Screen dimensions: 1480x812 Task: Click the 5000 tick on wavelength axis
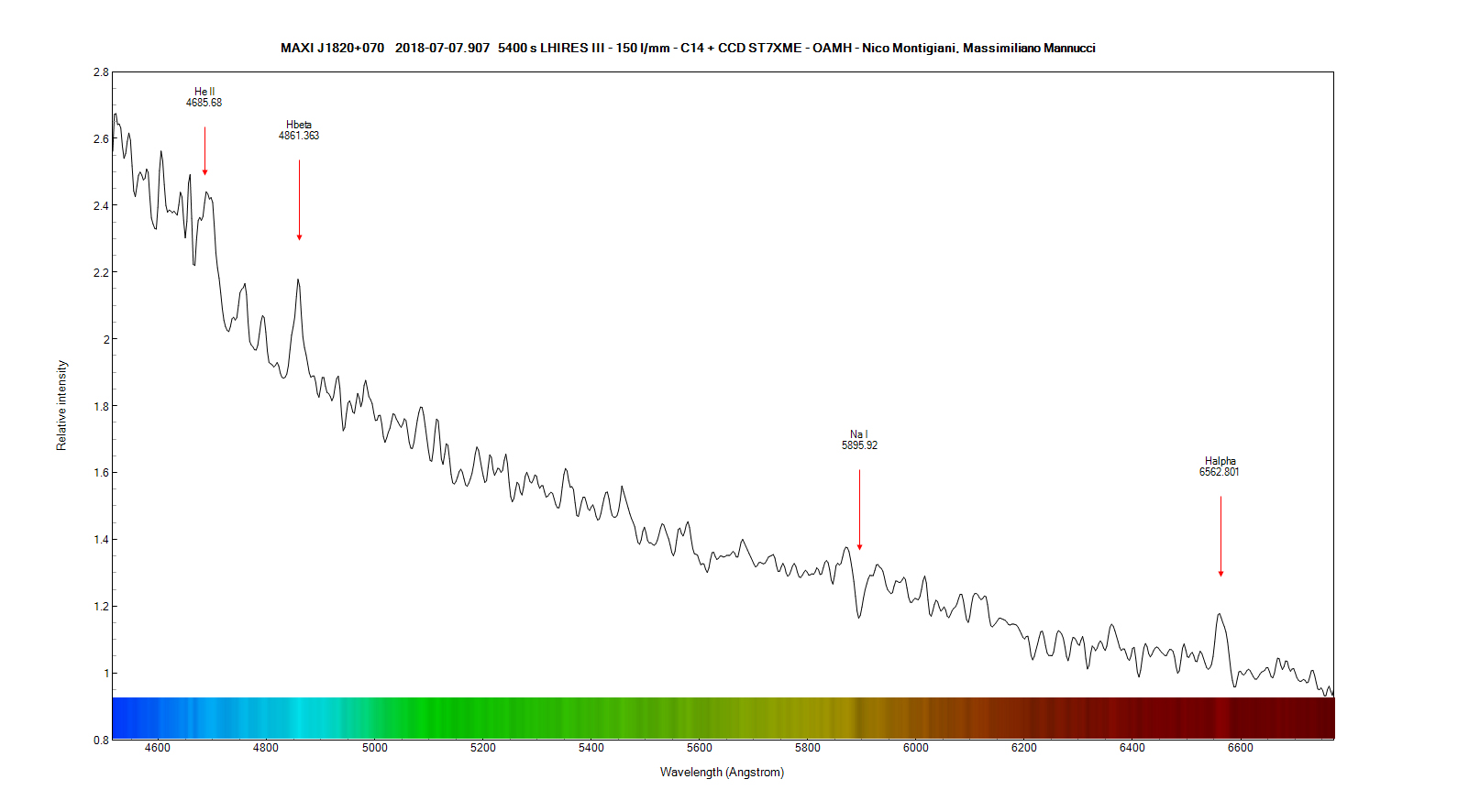(x=374, y=748)
